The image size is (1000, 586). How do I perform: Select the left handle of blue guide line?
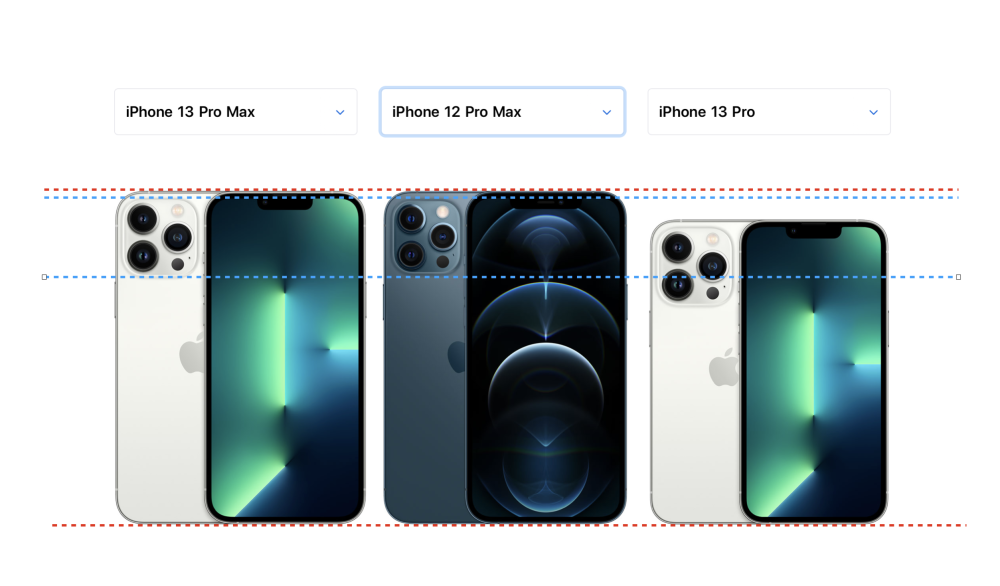(45, 277)
